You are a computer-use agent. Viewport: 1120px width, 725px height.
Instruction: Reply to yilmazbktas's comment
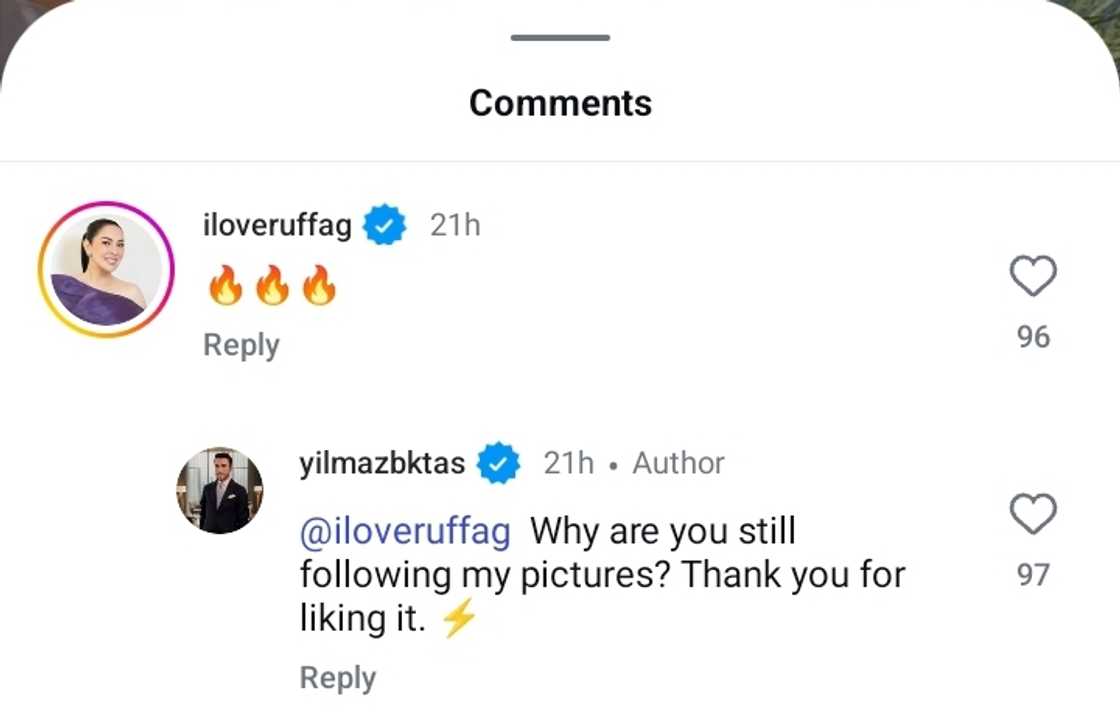[337, 678]
